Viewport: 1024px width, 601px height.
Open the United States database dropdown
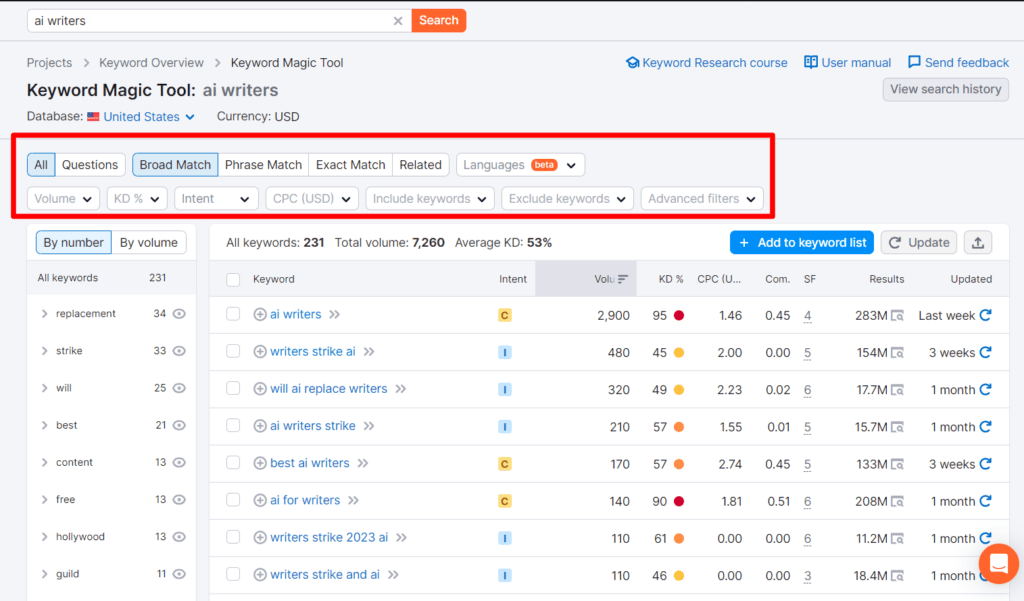click(x=140, y=116)
